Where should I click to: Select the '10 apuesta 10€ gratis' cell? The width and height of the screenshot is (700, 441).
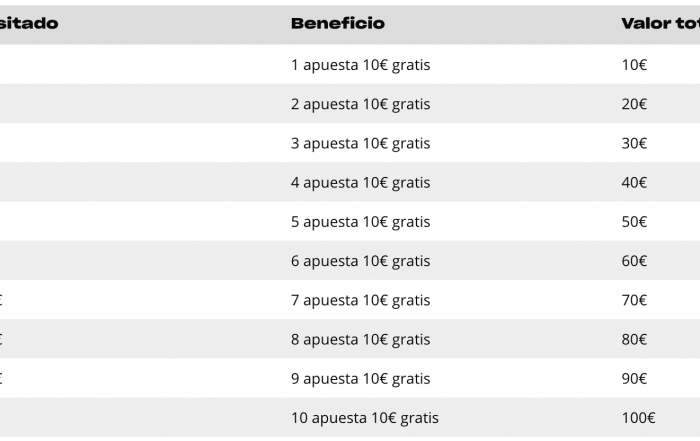[x=365, y=419]
